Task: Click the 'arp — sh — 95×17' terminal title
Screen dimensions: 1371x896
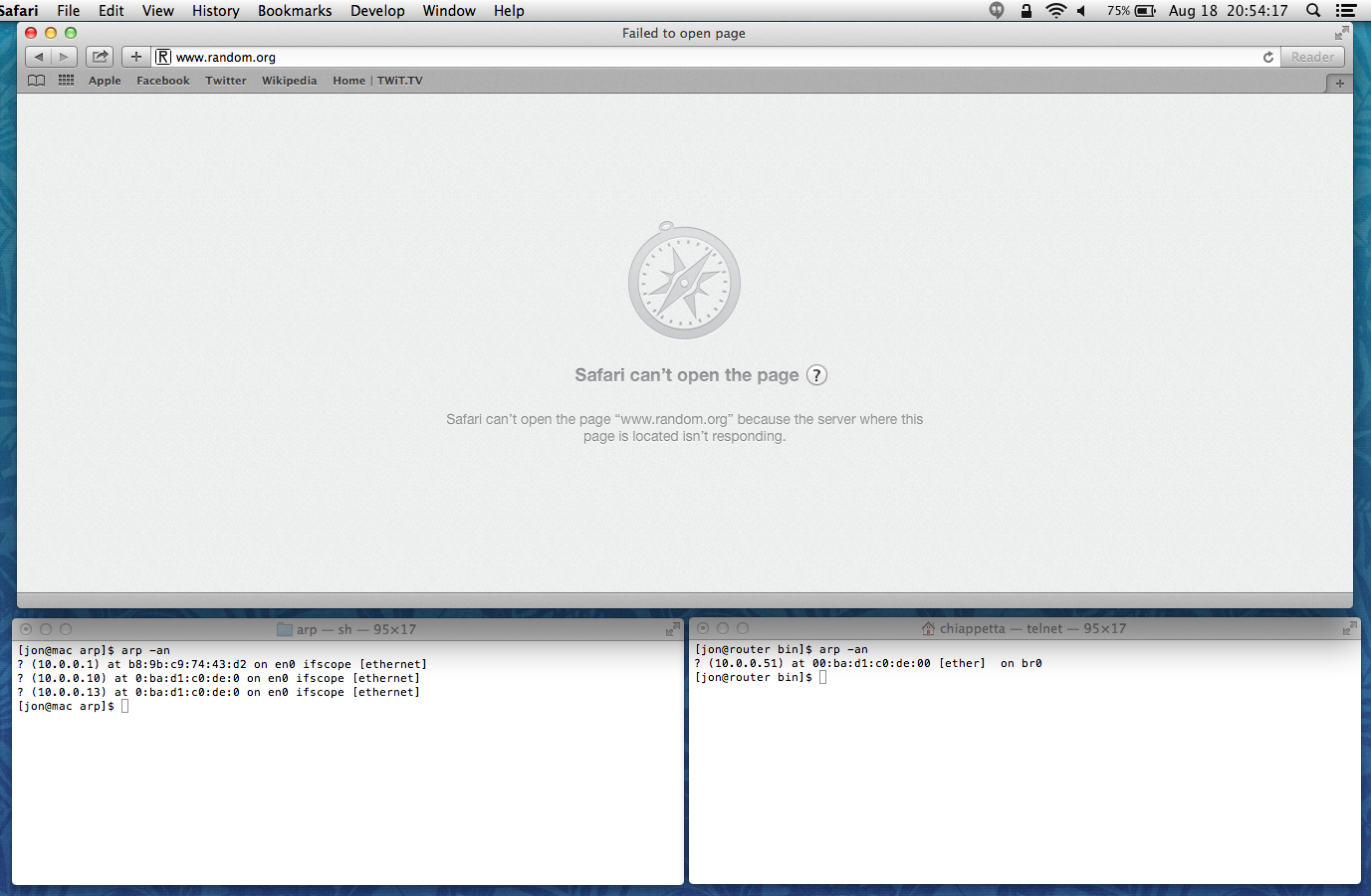Action: [356, 629]
